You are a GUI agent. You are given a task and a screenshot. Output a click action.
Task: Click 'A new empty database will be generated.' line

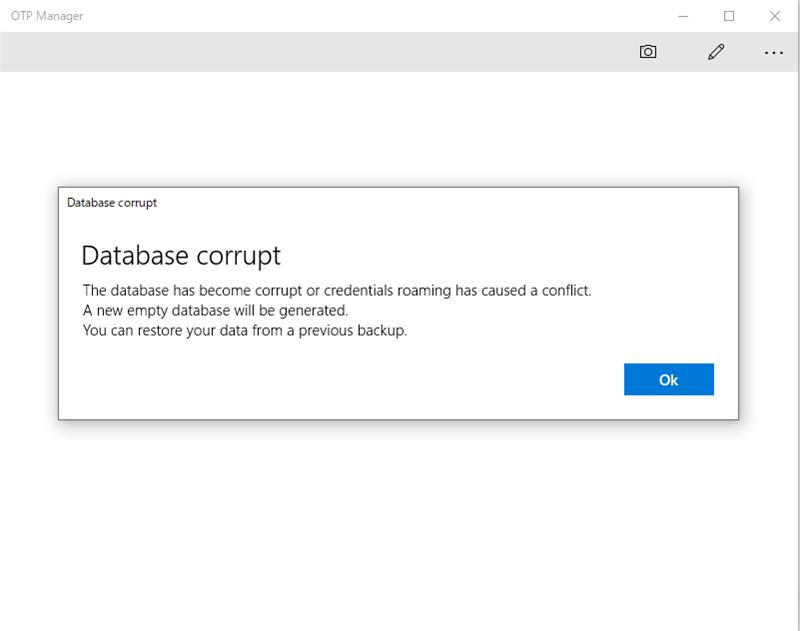click(215, 310)
